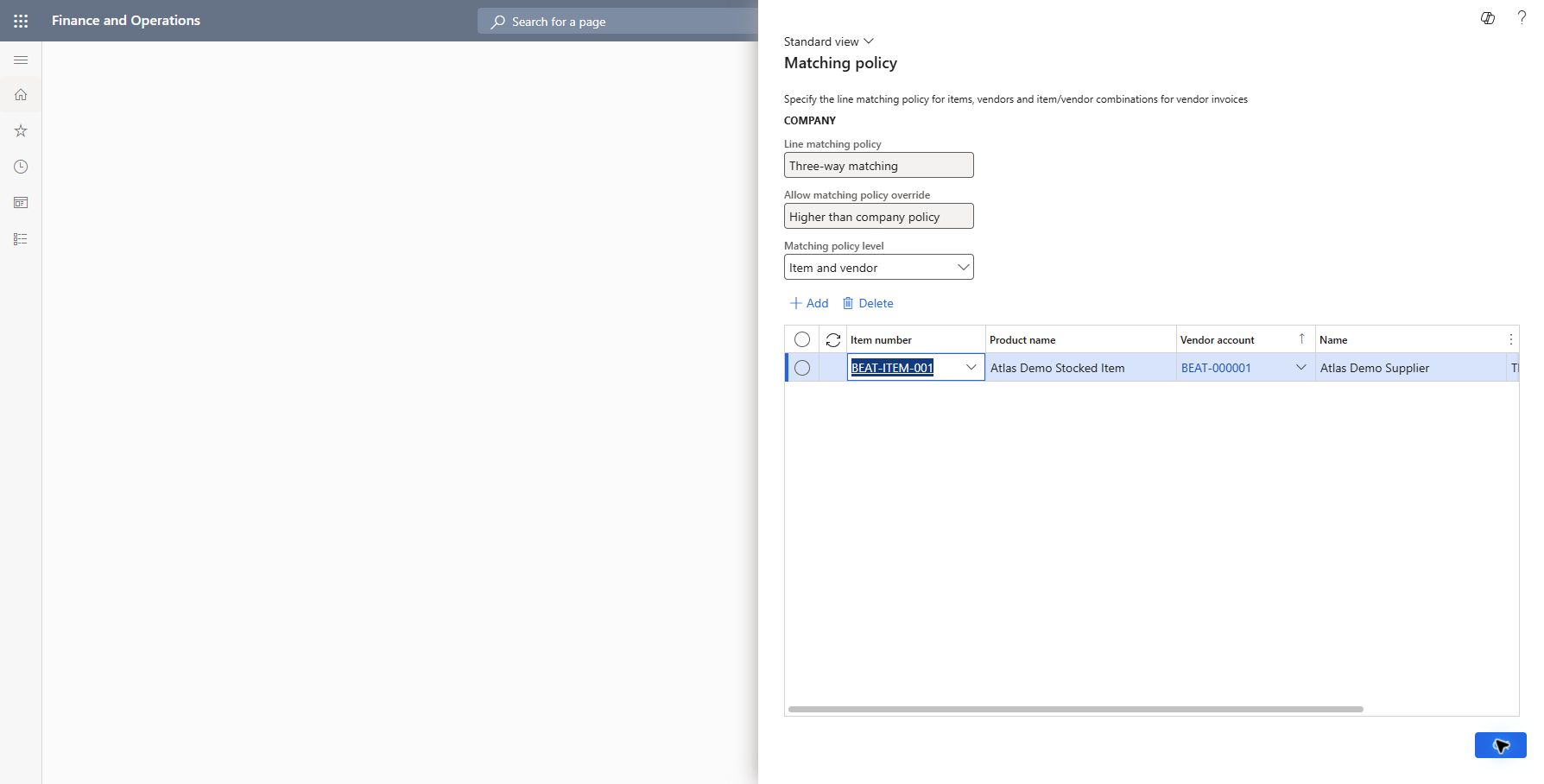
Task: Click the grid refresh icon
Action: click(x=833, y=340)
